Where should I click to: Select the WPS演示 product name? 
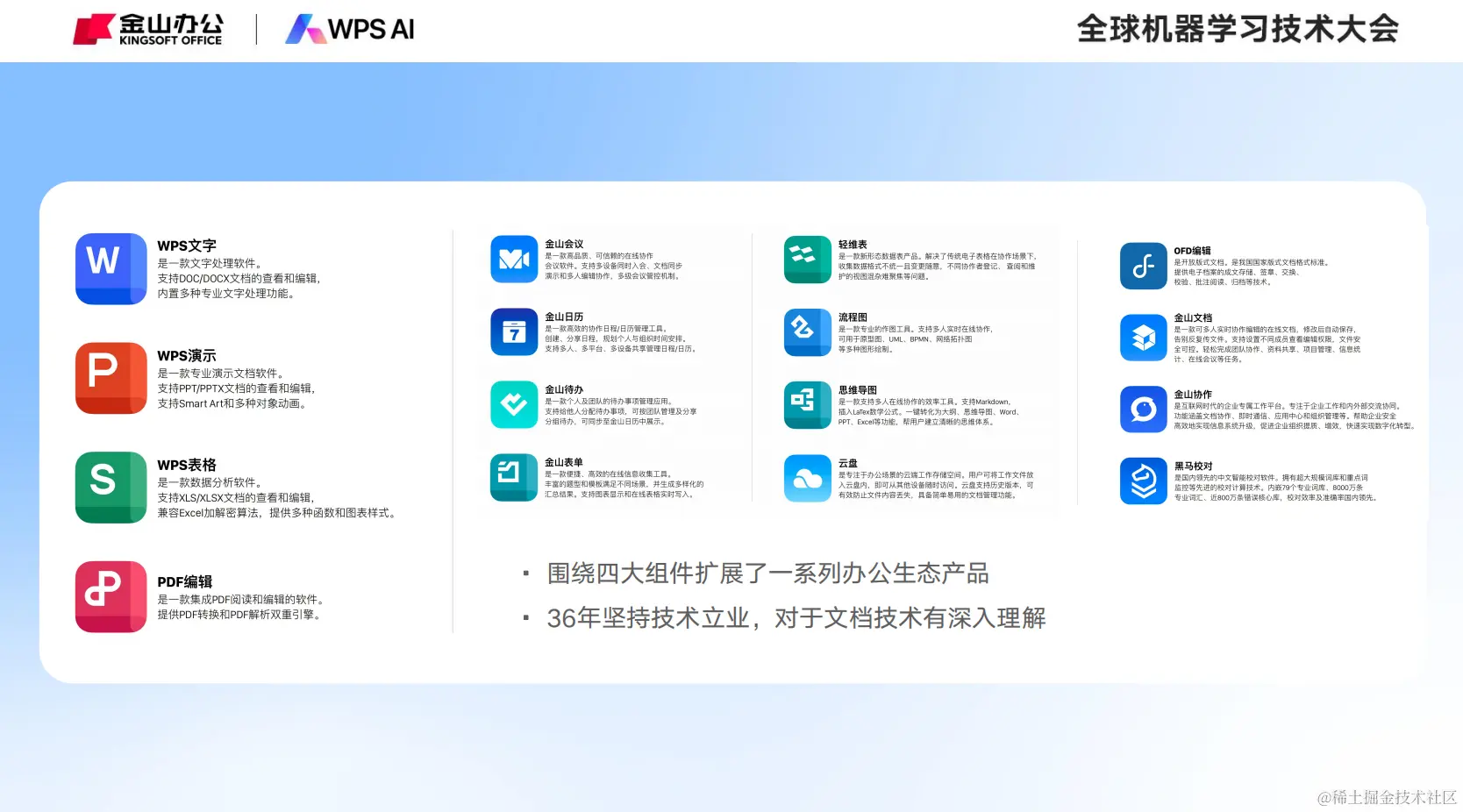point(187,355)
